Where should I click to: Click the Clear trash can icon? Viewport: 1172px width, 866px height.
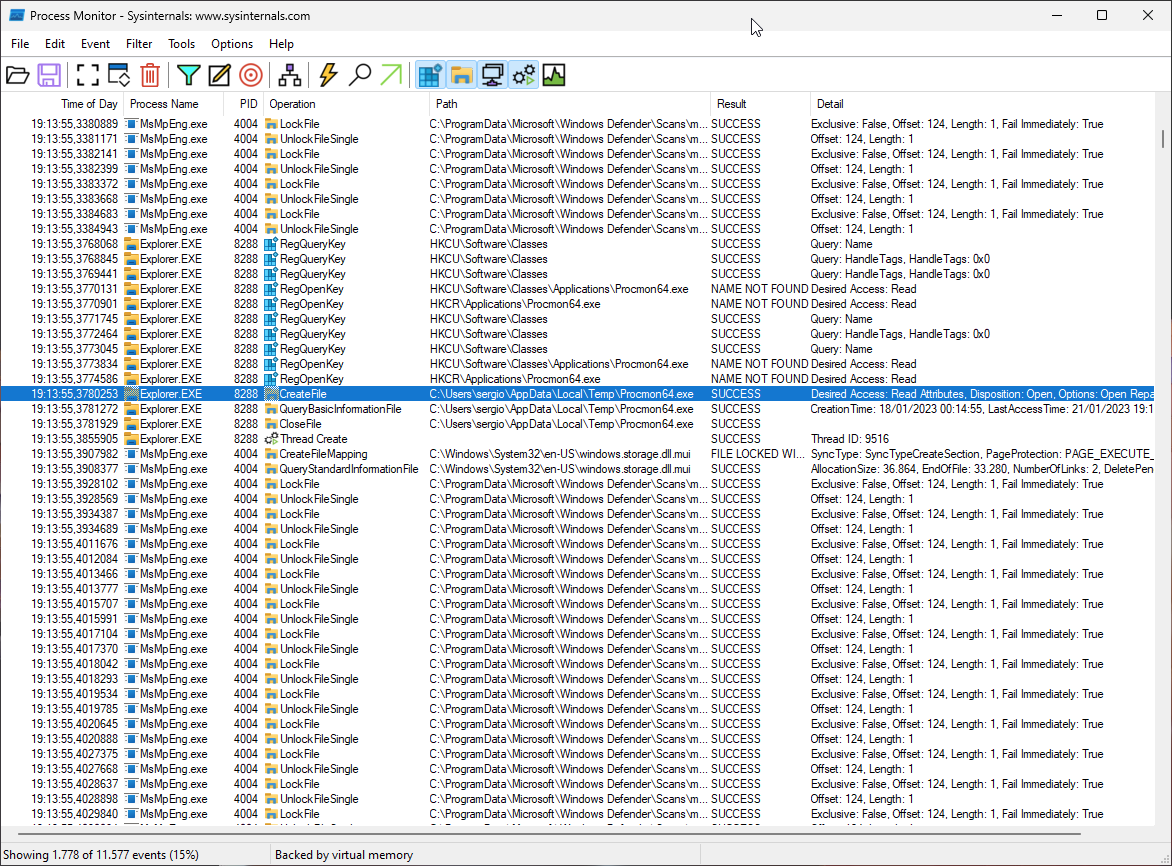tap(150, 75)
